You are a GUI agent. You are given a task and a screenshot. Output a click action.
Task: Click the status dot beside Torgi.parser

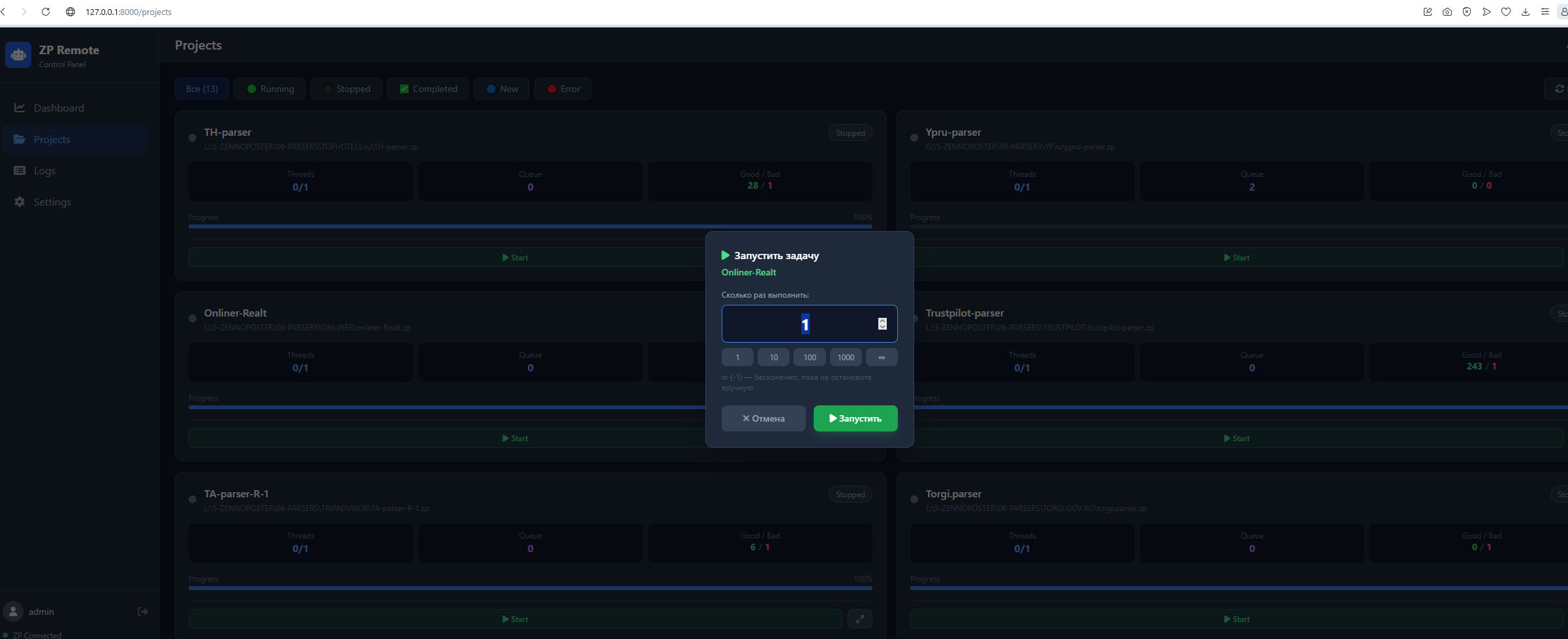(914, 499)
